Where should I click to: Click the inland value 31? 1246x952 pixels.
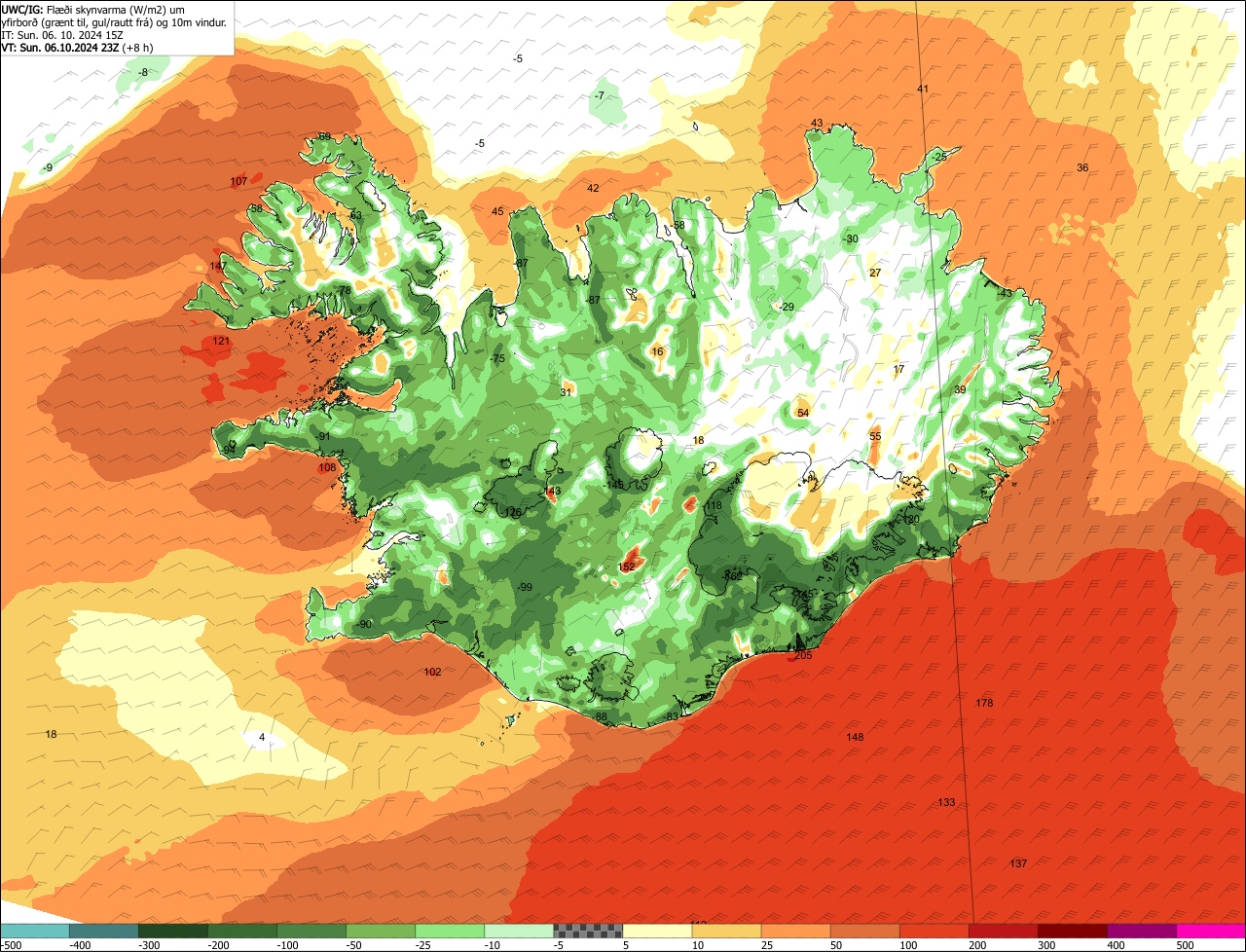[566, 392]
